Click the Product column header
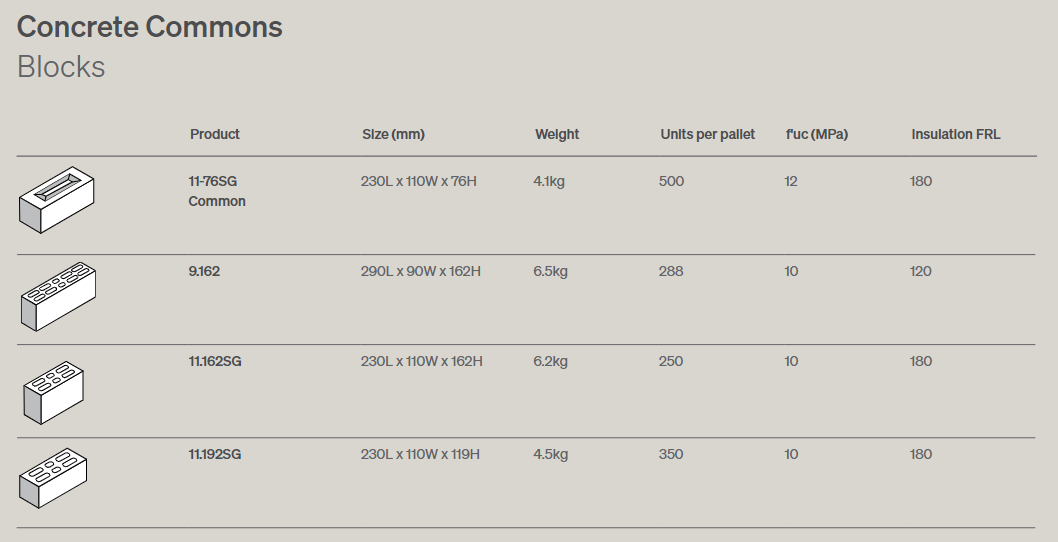The width and height of the screenshot is (1058, 542). click(215, 134)
